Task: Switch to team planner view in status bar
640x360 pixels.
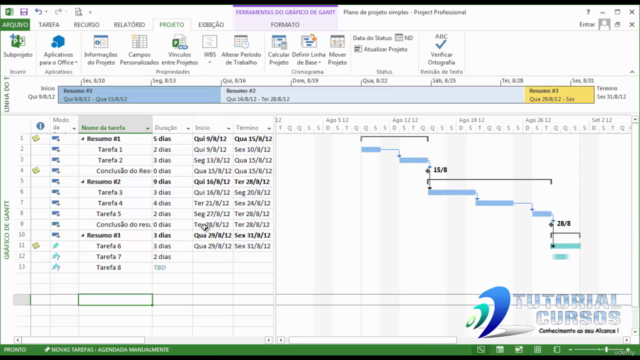Action: (519, 350)
